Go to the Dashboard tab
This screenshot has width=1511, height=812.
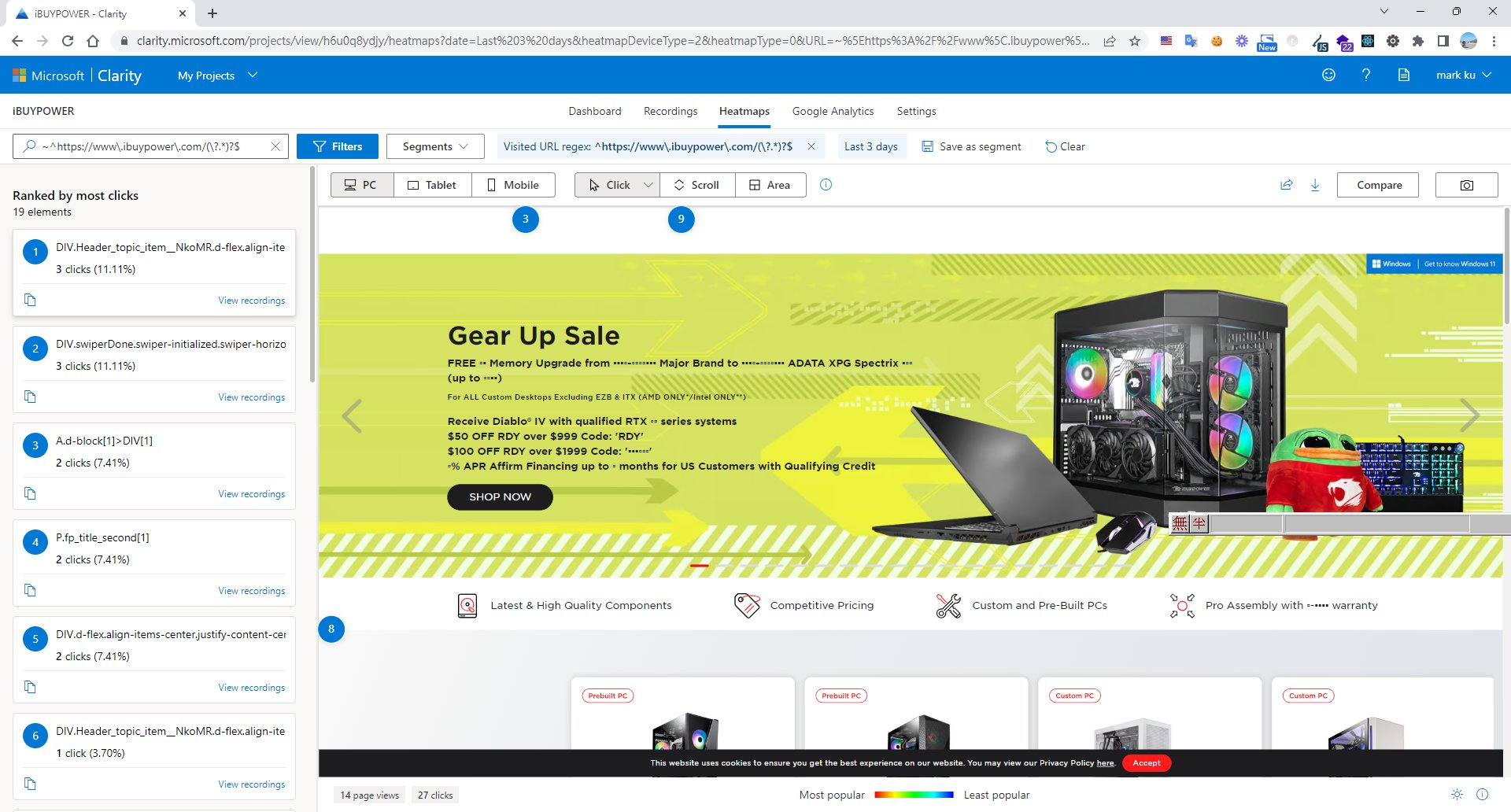(594, 111)
